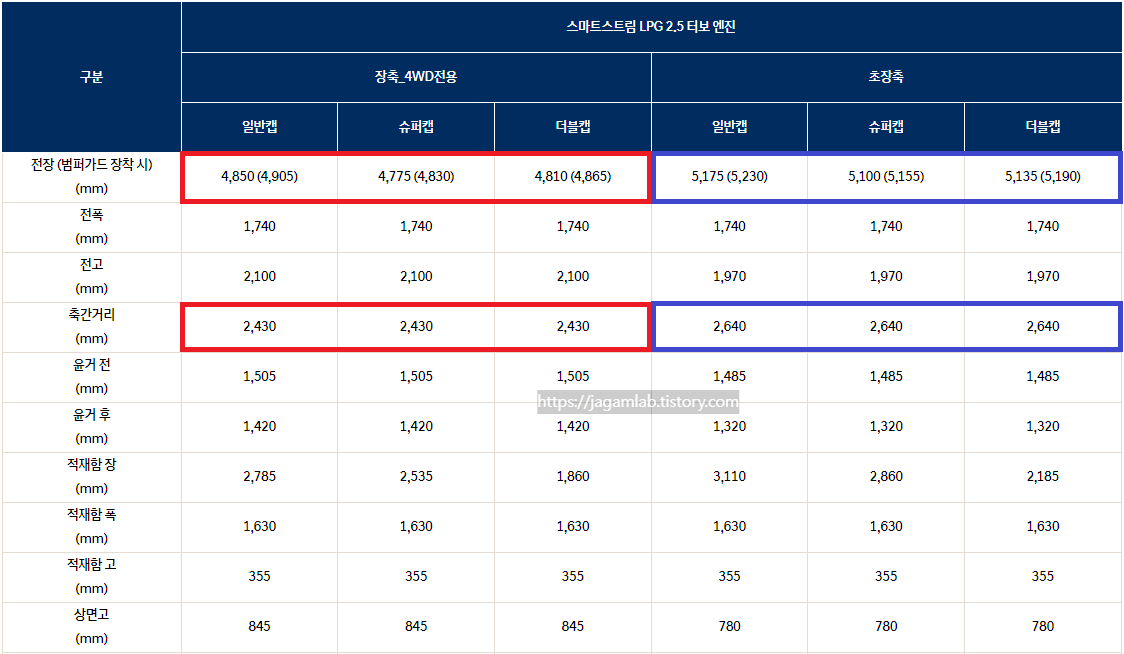Select 축간거리 2,640 under 초장축 더블캡

pyautogui.click(x=1043, y=326)
